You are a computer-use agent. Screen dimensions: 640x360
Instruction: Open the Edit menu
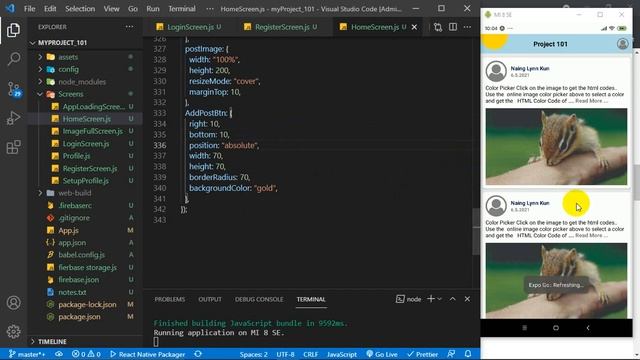[x=50, y=9]
